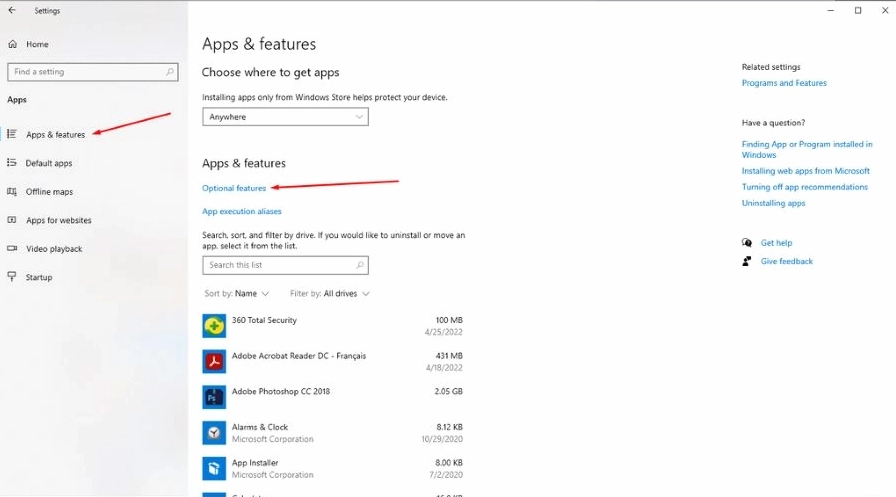Click the 360 Total Security app icon

[214, 326]
